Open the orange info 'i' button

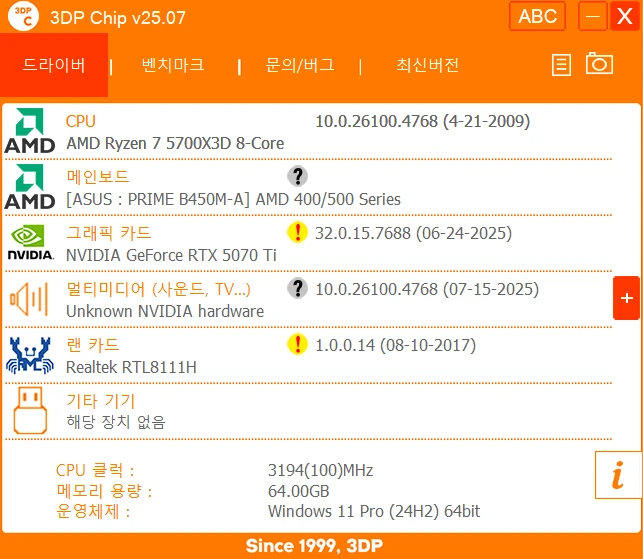(618, 475)
